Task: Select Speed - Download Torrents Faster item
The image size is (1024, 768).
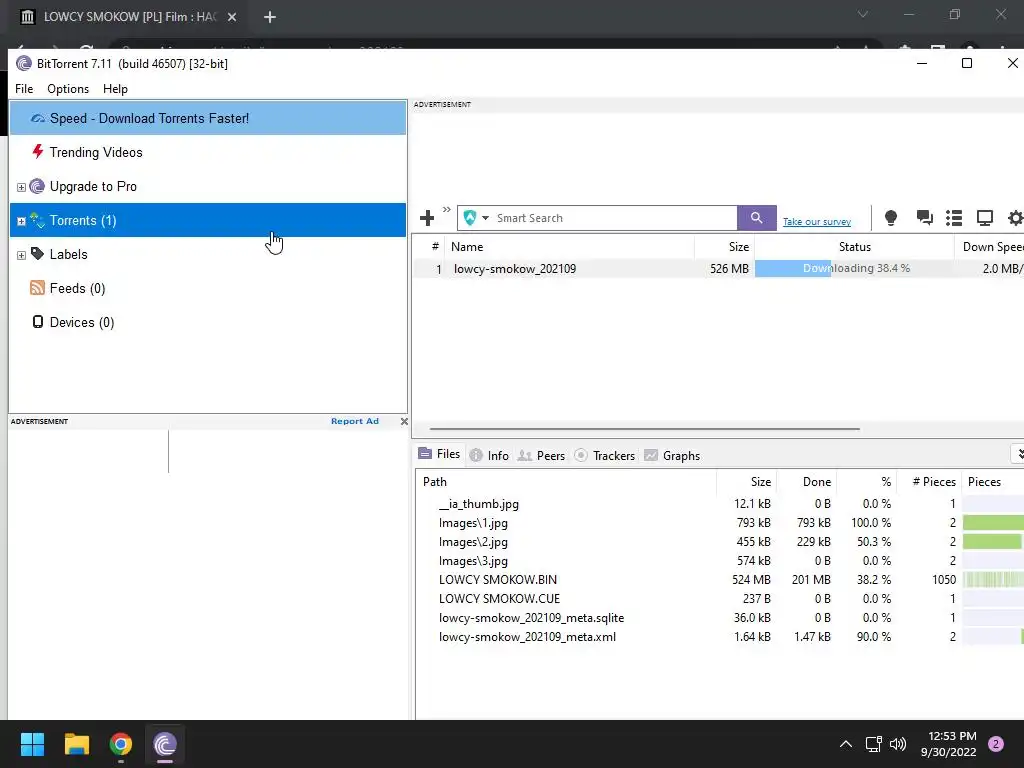Action: tap(208, 118)
